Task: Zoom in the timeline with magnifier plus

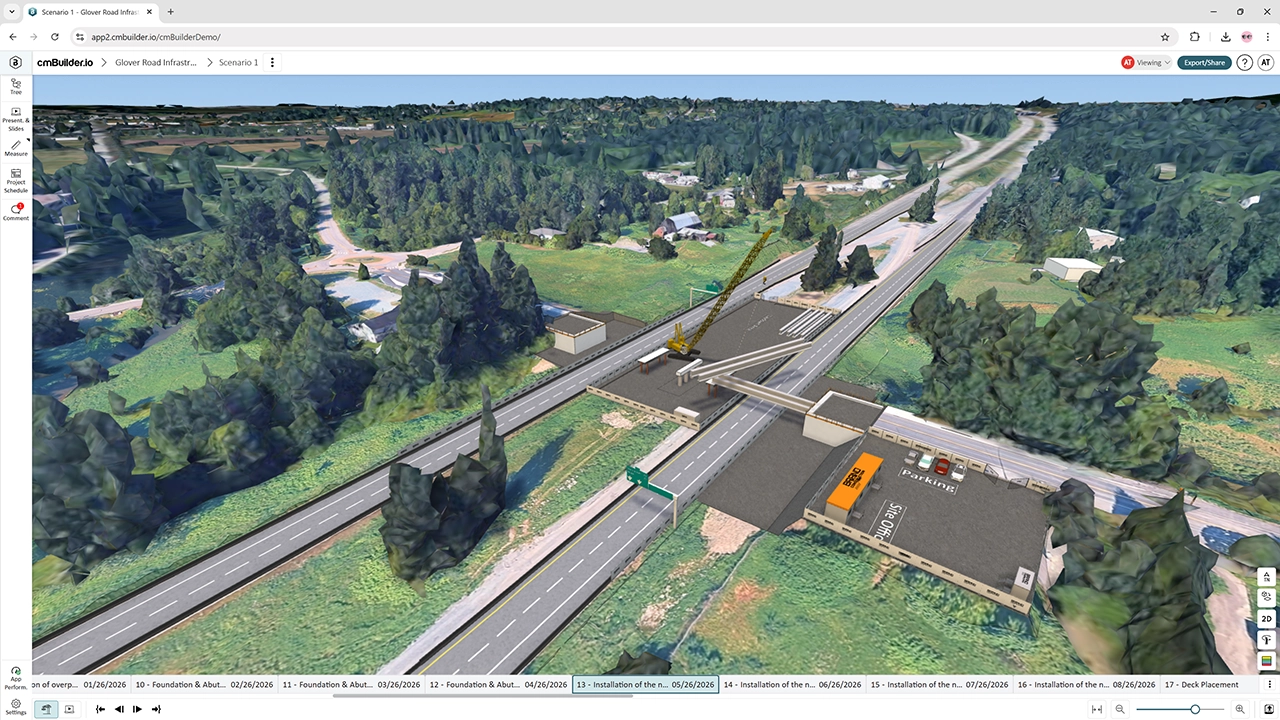Action: [x=1240, y=709]
